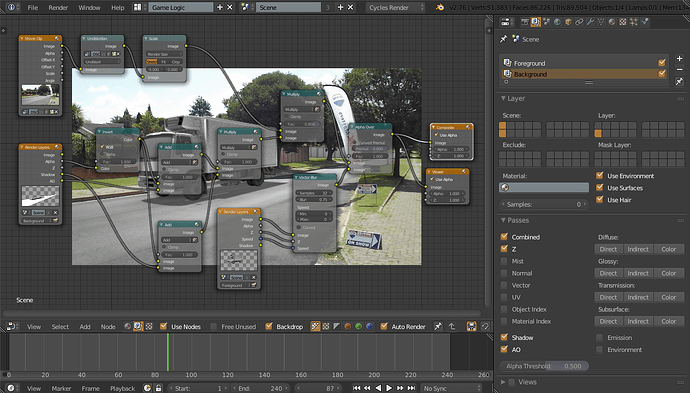Adjust the Alpha Threshold slider
Image resolution: width=690 pixels, height=393 pixels.
[x=544, y=366]
